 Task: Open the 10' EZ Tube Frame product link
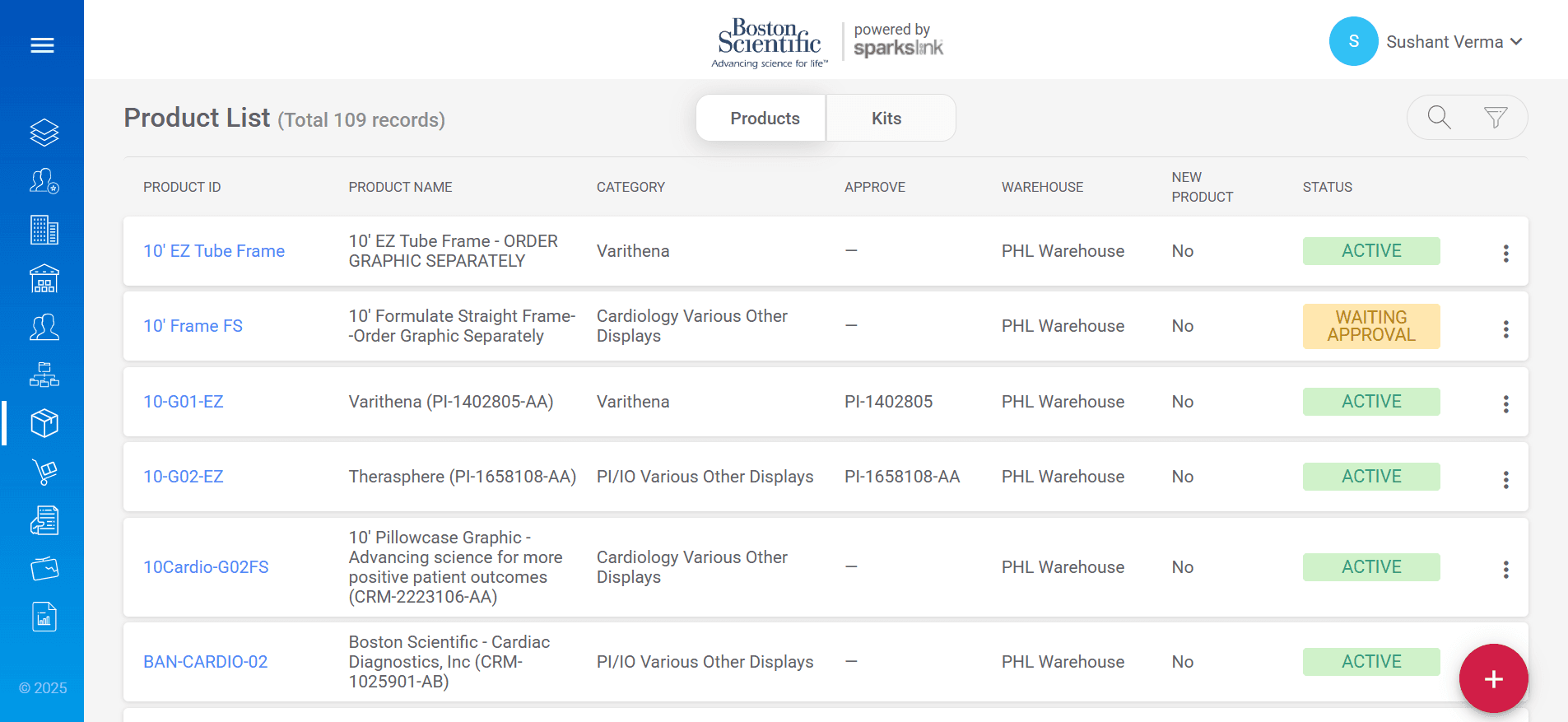[214, 251]
